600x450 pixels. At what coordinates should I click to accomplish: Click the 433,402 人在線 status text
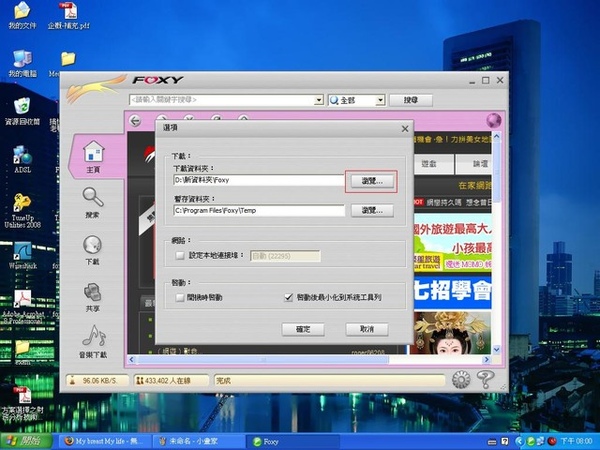coord(171,380)
